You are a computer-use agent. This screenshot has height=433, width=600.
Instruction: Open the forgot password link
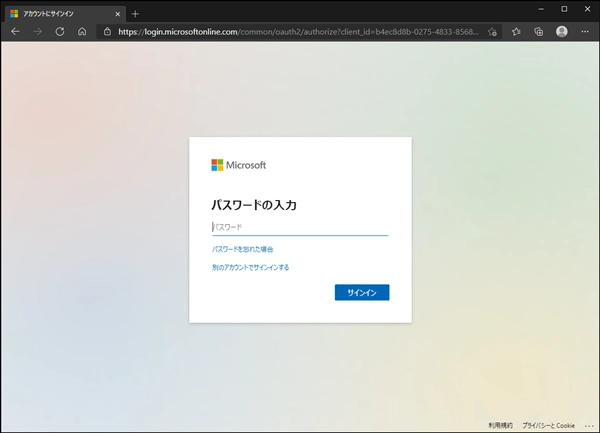[x=243, y=249]
